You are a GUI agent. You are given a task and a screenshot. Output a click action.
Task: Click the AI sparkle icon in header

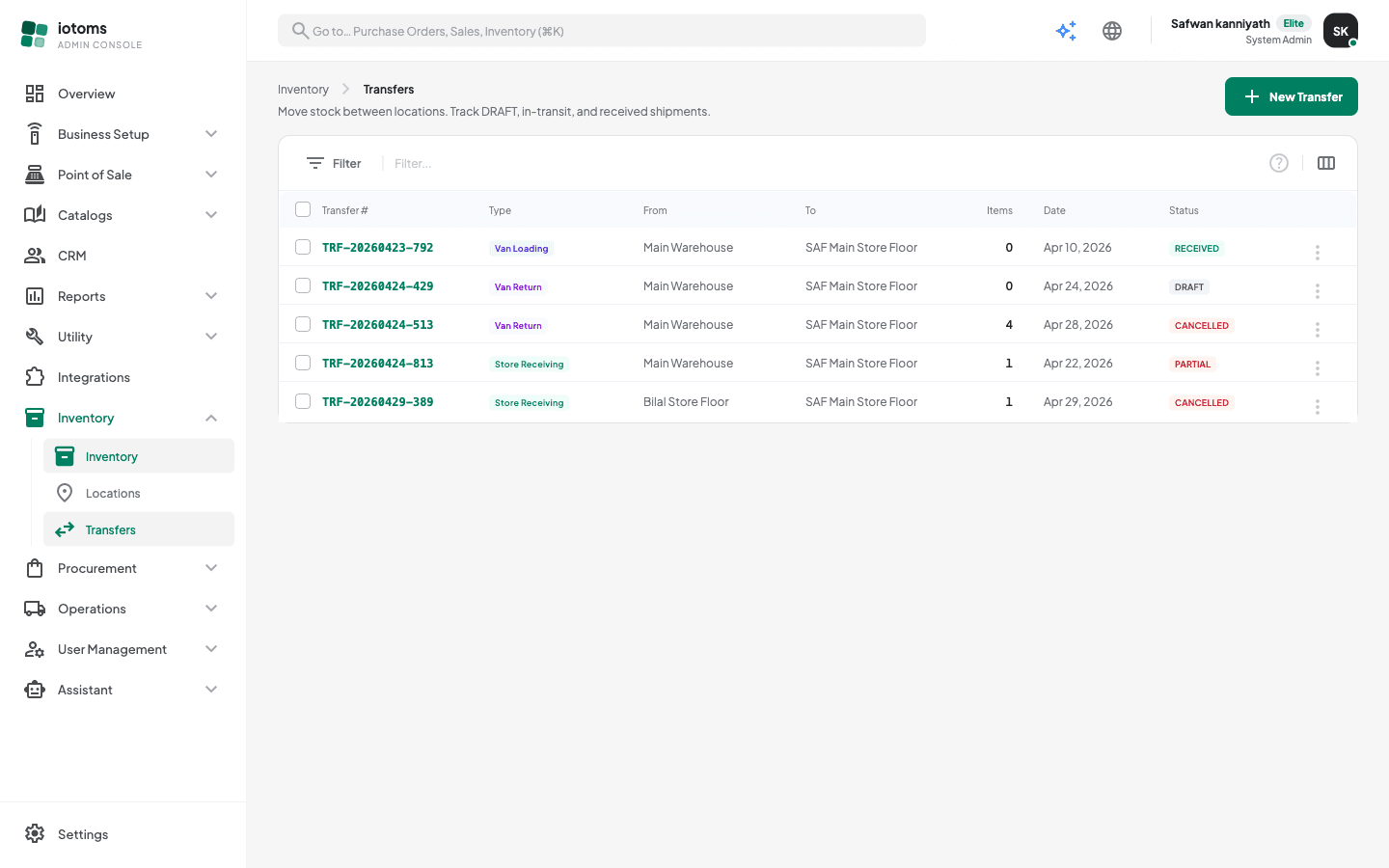(x=1066, y=31)
